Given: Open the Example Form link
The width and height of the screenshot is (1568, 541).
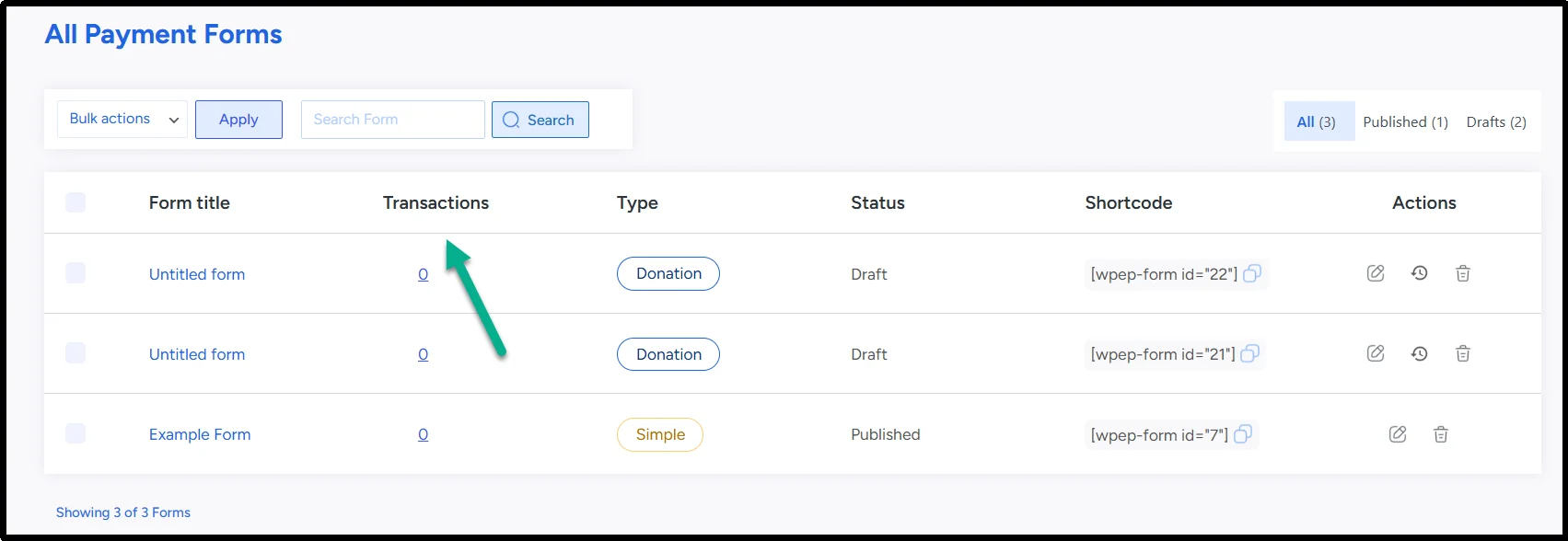Looking at the screenshot, I should click(x=200, y=434).
